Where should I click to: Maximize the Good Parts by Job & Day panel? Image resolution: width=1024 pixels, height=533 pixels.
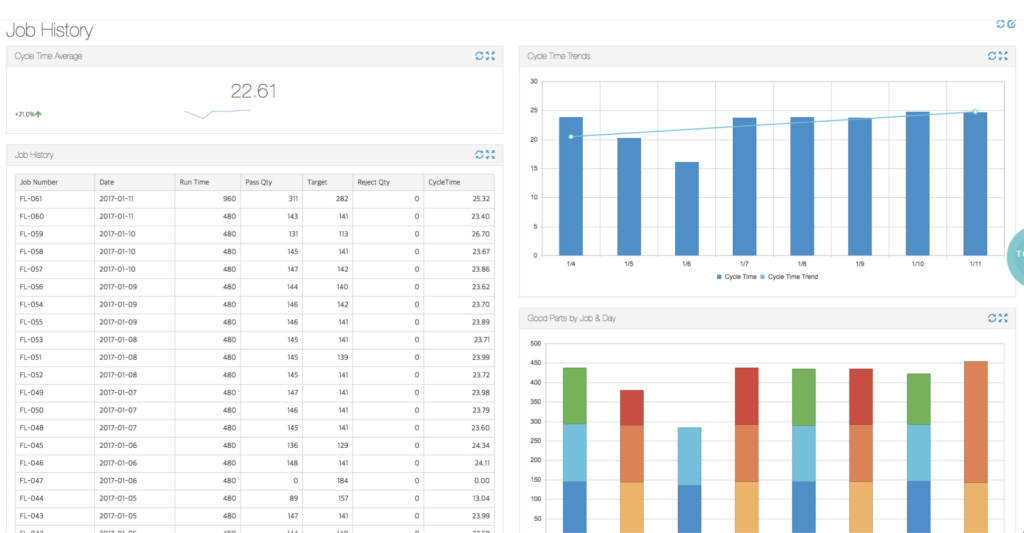[x=1003, y=318]
